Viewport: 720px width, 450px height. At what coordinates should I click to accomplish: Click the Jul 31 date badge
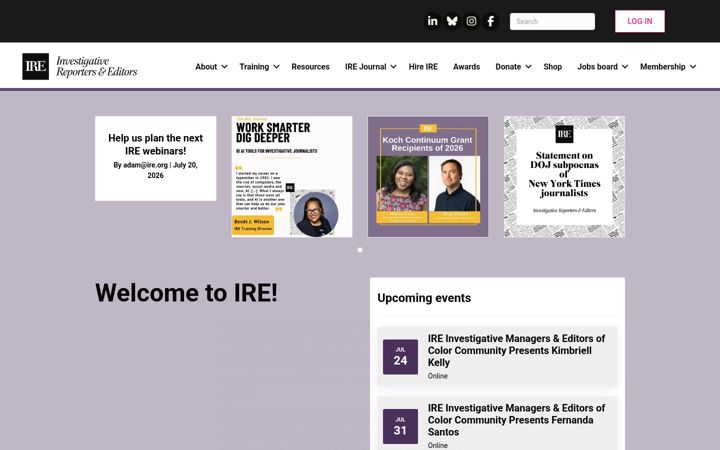point(400,426)
